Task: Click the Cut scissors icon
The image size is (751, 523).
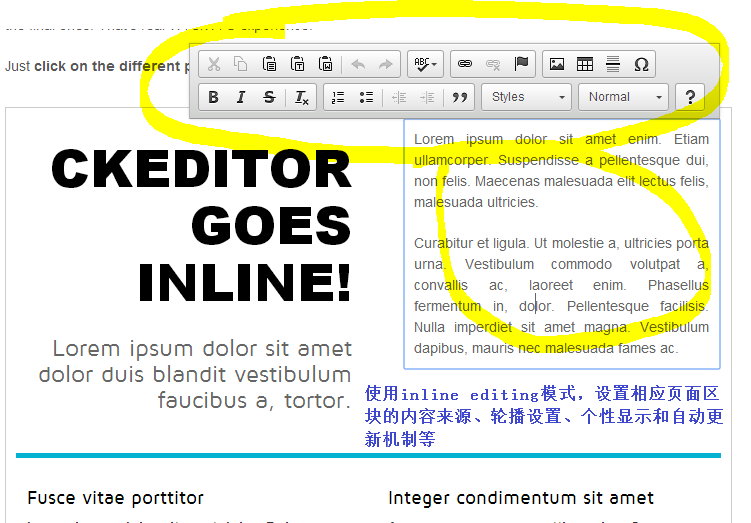Action: pos(214,64)
